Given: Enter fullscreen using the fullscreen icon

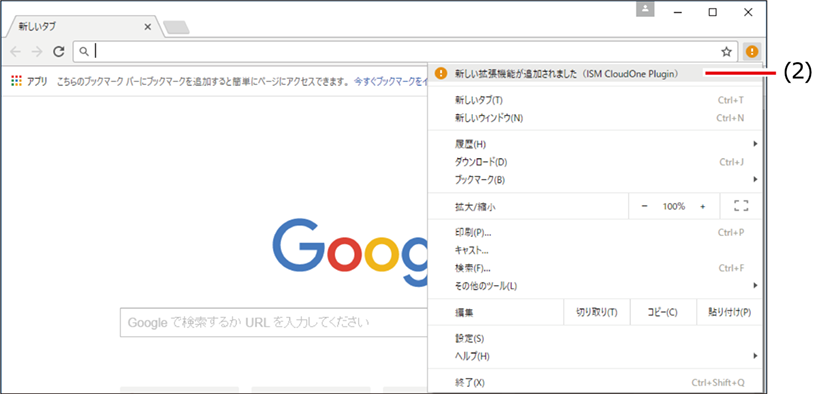Looking at the screenshot, I should (741, 206).
